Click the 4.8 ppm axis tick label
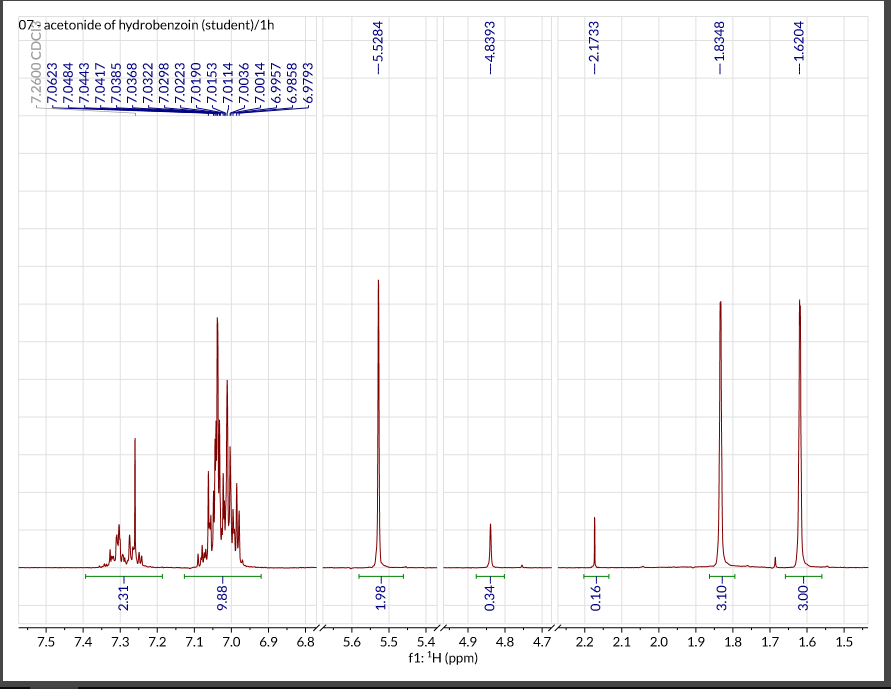Screen dimensions: 891x689 (505, 643)
